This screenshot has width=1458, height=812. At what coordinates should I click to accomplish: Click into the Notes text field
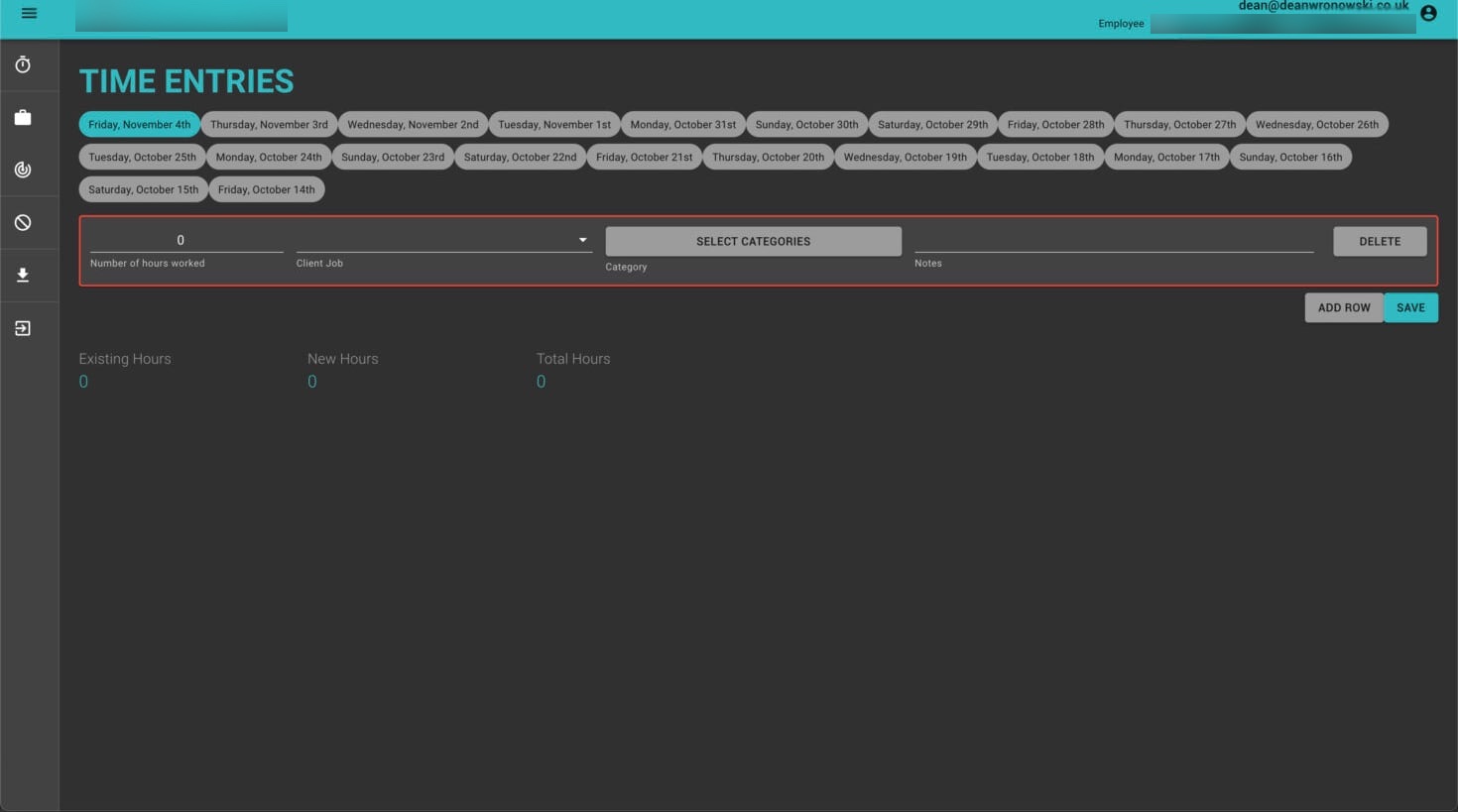[1114, 240]
